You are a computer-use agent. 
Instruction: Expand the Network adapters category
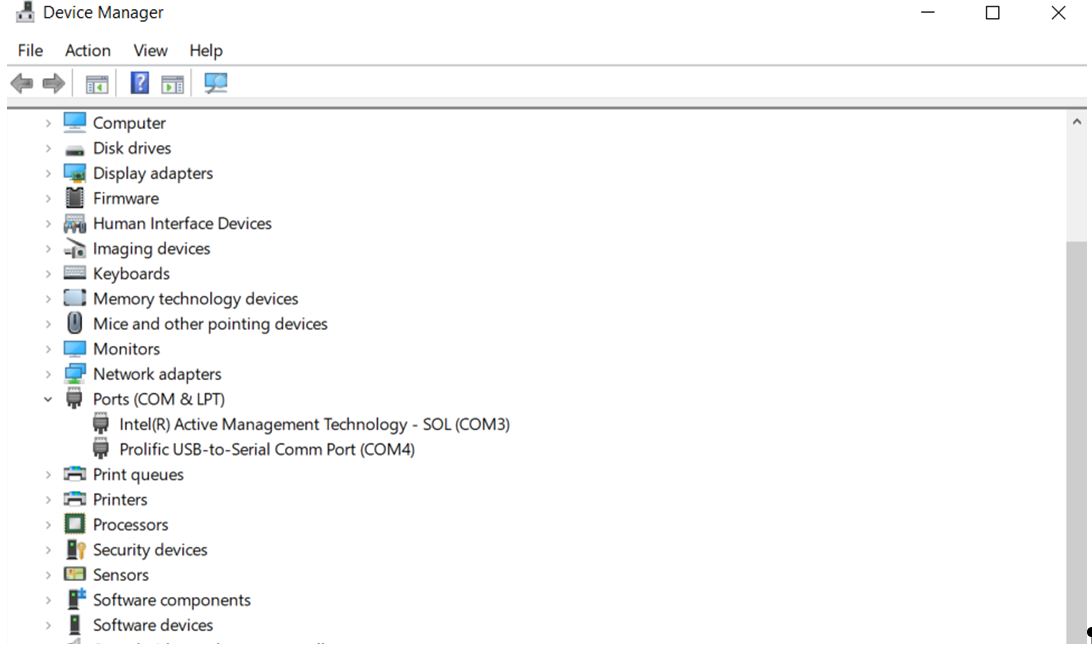[47, 374]
